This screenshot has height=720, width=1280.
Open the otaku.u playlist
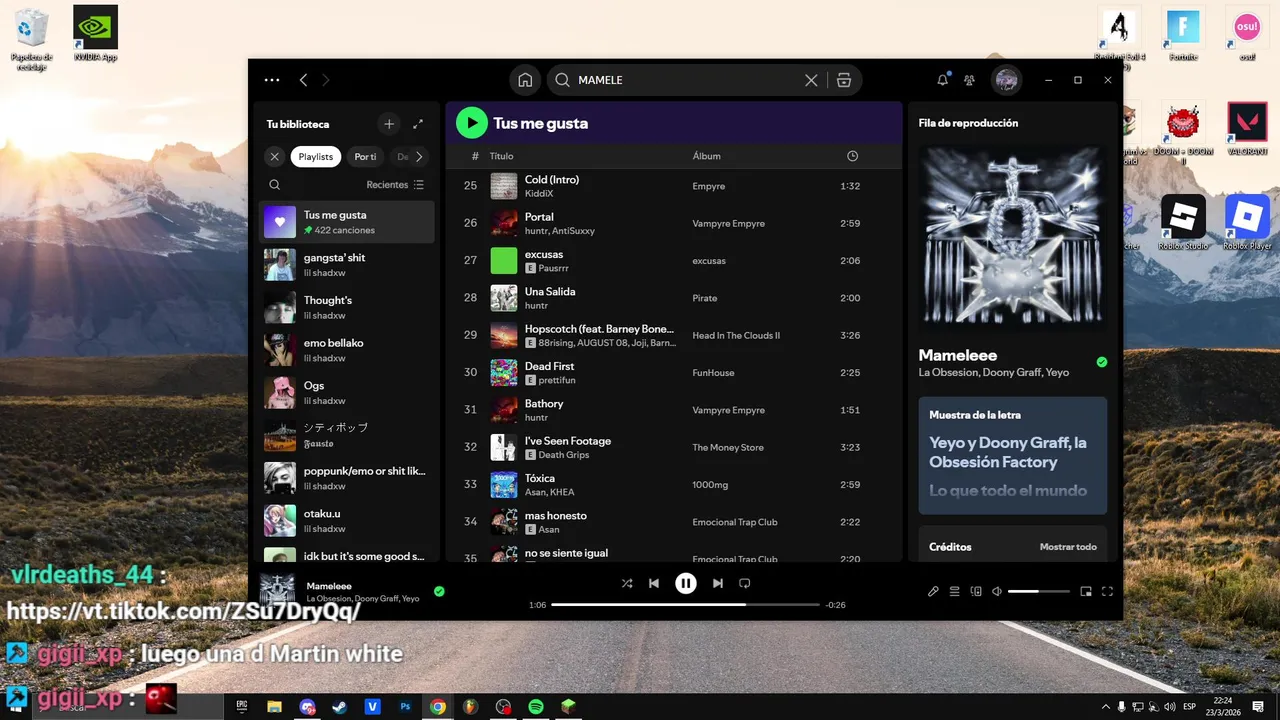click(x=347, y=520)
